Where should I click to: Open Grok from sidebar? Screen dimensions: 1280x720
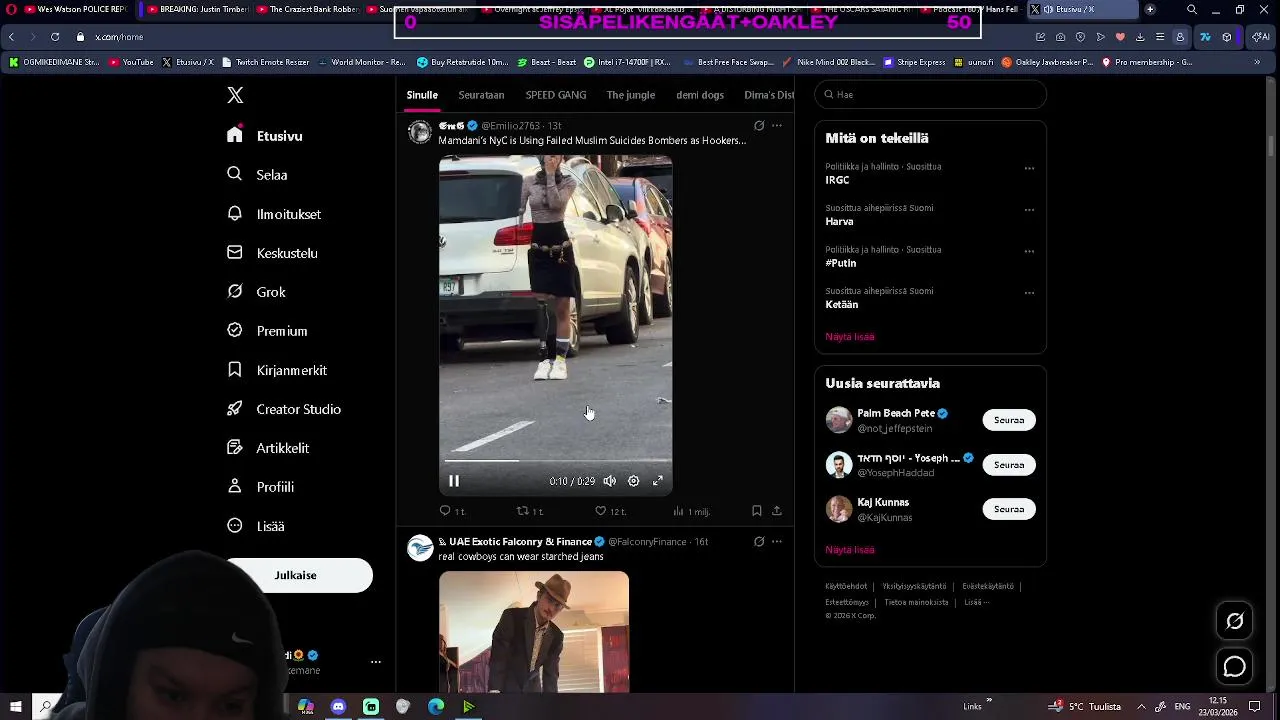(256, 292)
